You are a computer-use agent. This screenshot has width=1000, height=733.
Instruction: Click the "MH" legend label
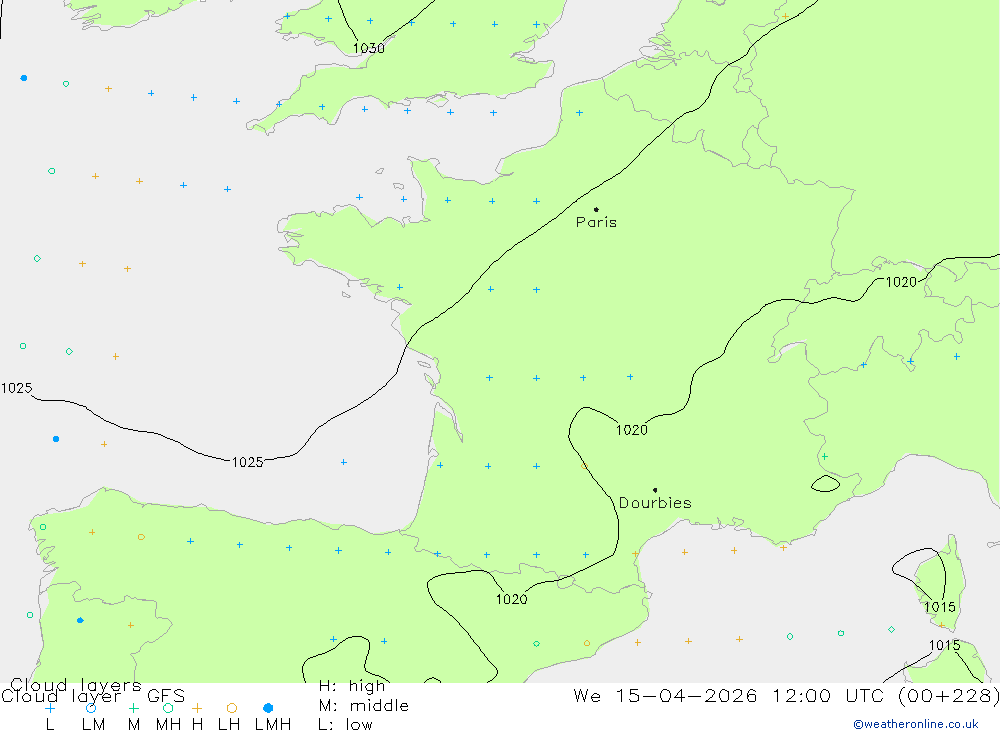click(168, 725)
